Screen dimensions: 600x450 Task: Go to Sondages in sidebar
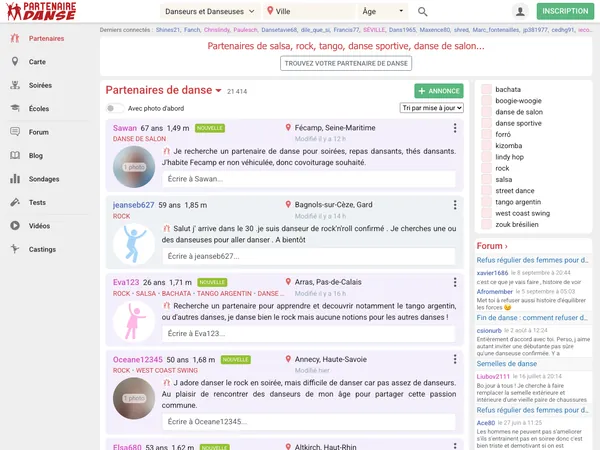[44, 179]
